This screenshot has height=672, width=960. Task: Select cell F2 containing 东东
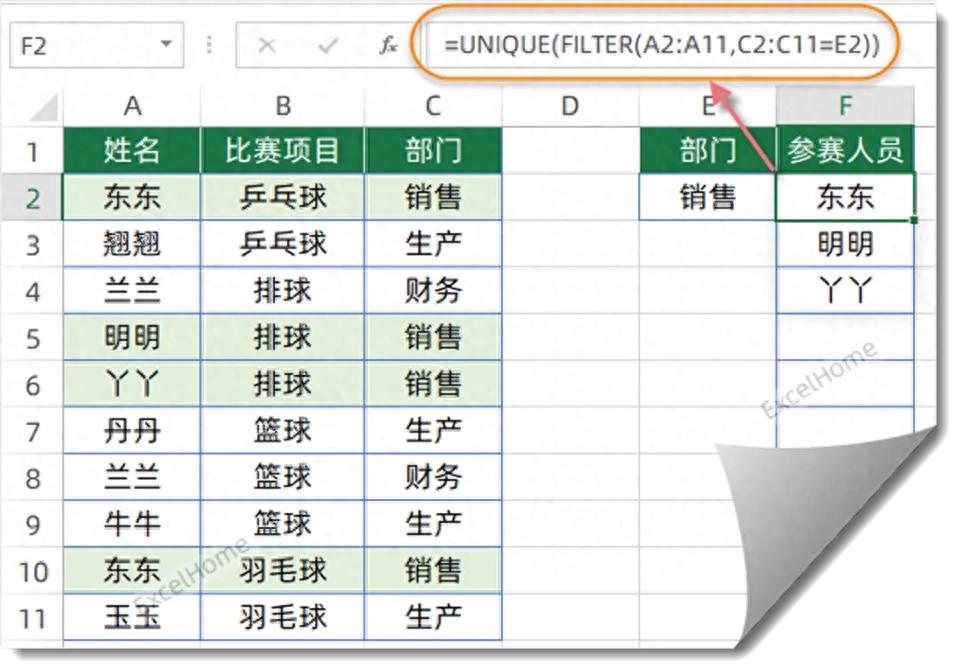coord(845,197)
